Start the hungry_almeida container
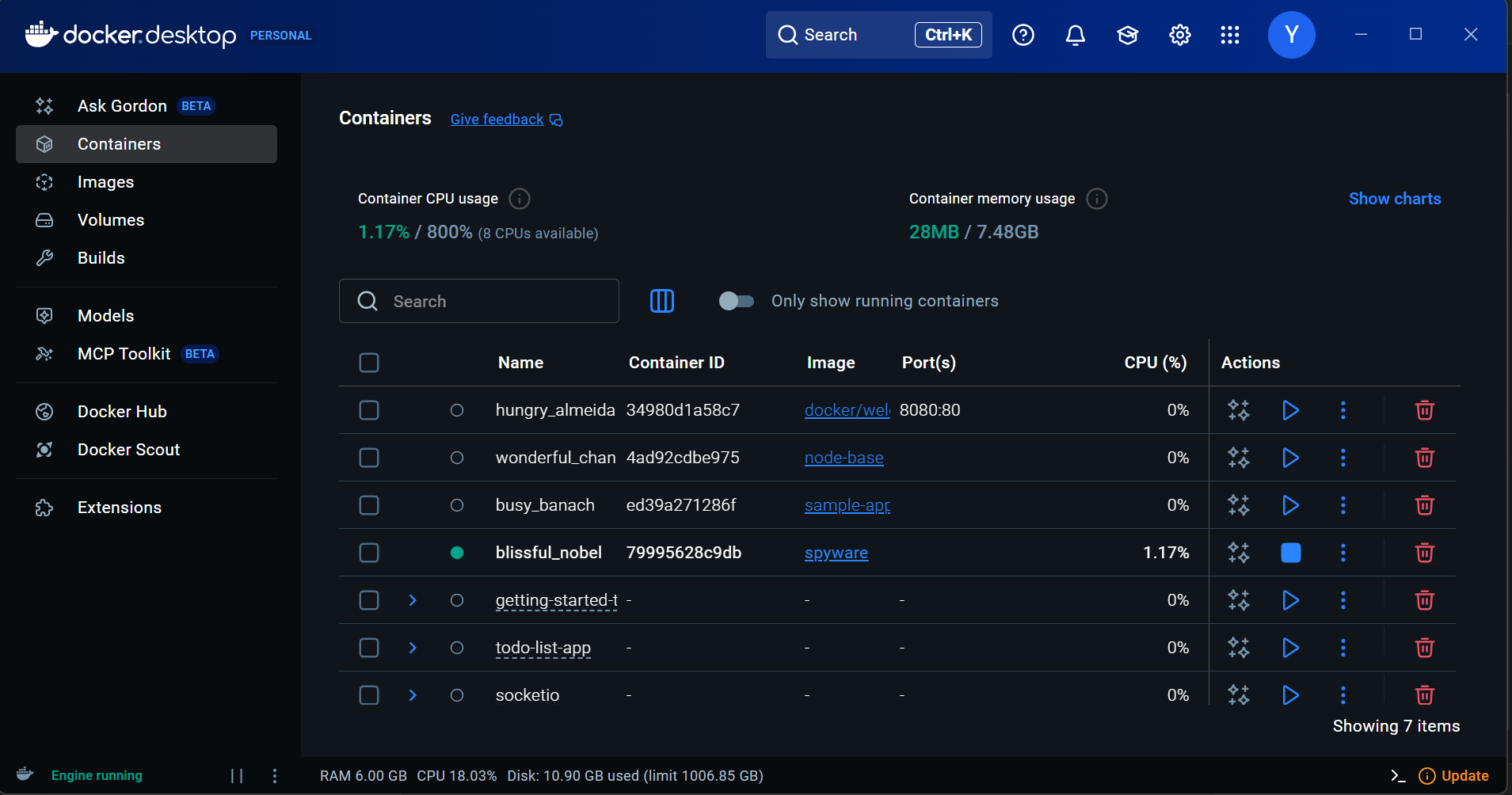Viewport: 1512px width, 795px height. click(x=1290, y=410)
